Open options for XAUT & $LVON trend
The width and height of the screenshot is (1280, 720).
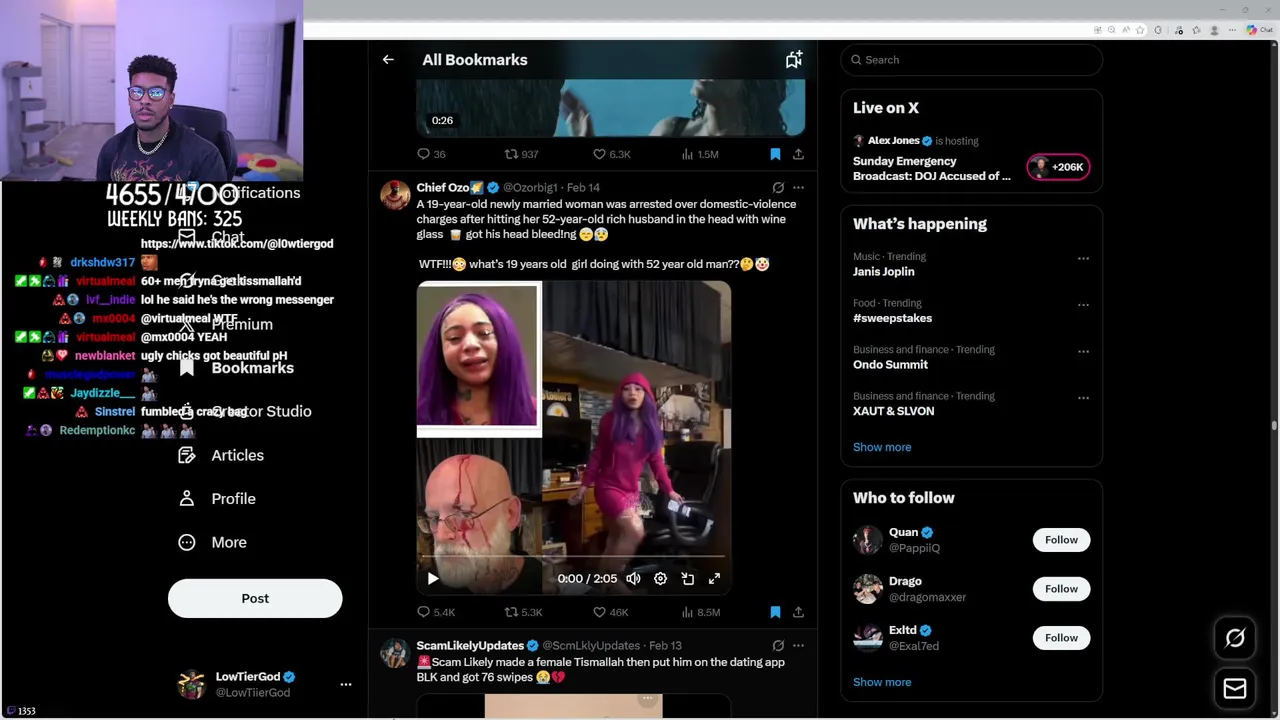tap(1083, 398)
